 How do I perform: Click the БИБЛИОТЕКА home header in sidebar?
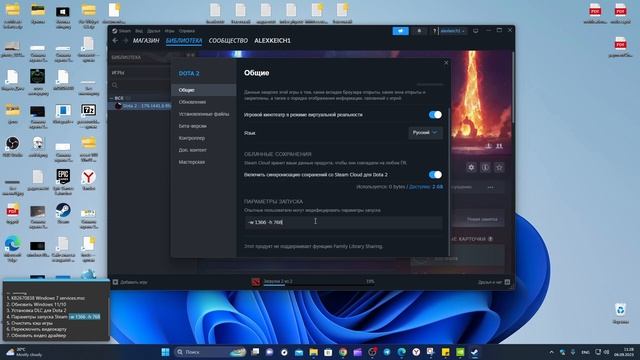126,58
